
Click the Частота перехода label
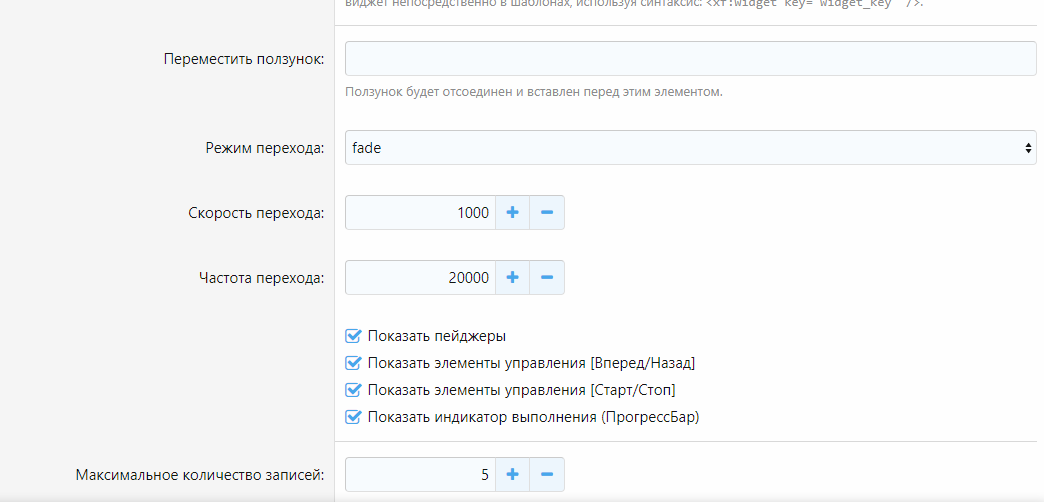click(x=261, y=278)
